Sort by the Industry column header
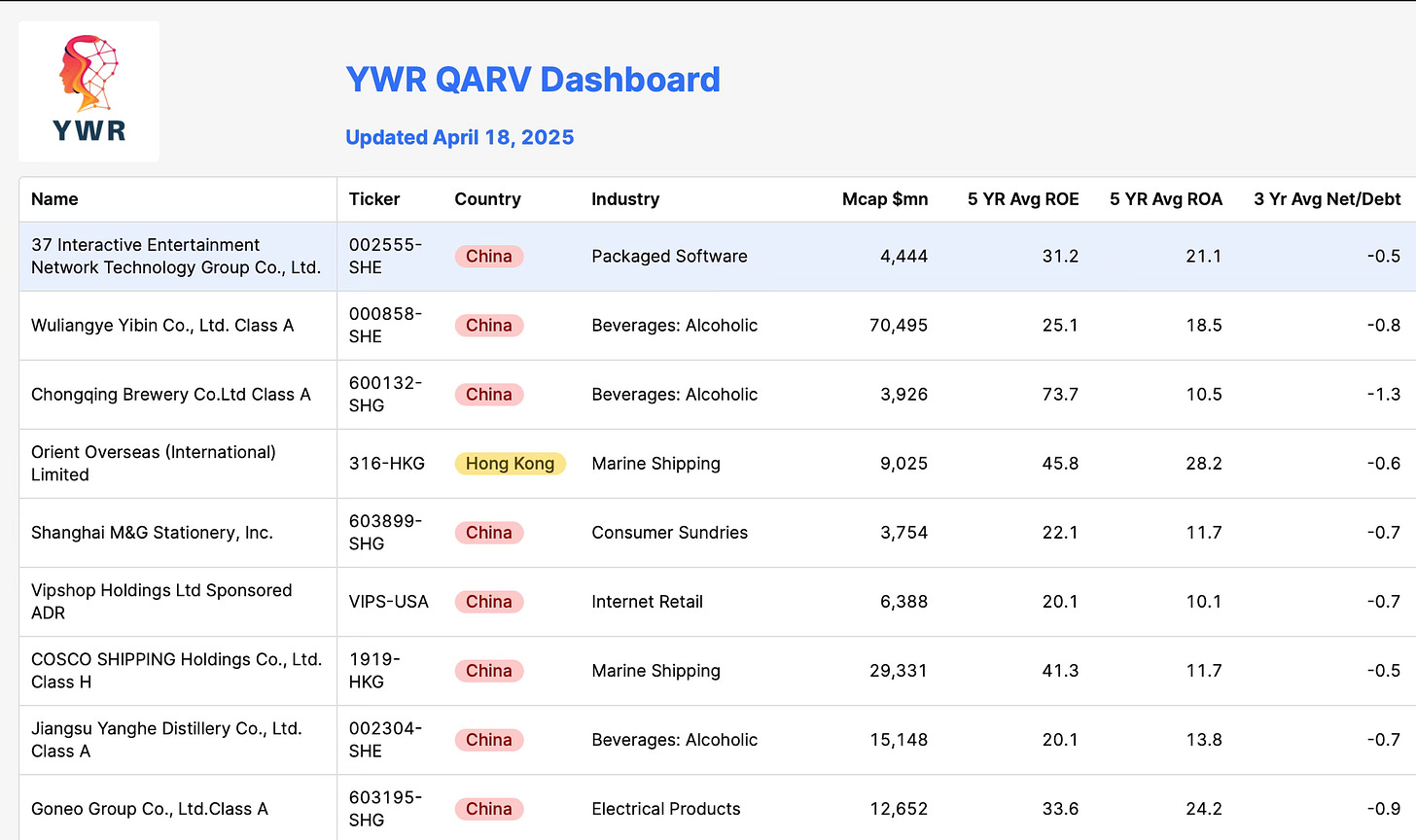Viewport: 1416px width, 840px height. tap(625, 199)
